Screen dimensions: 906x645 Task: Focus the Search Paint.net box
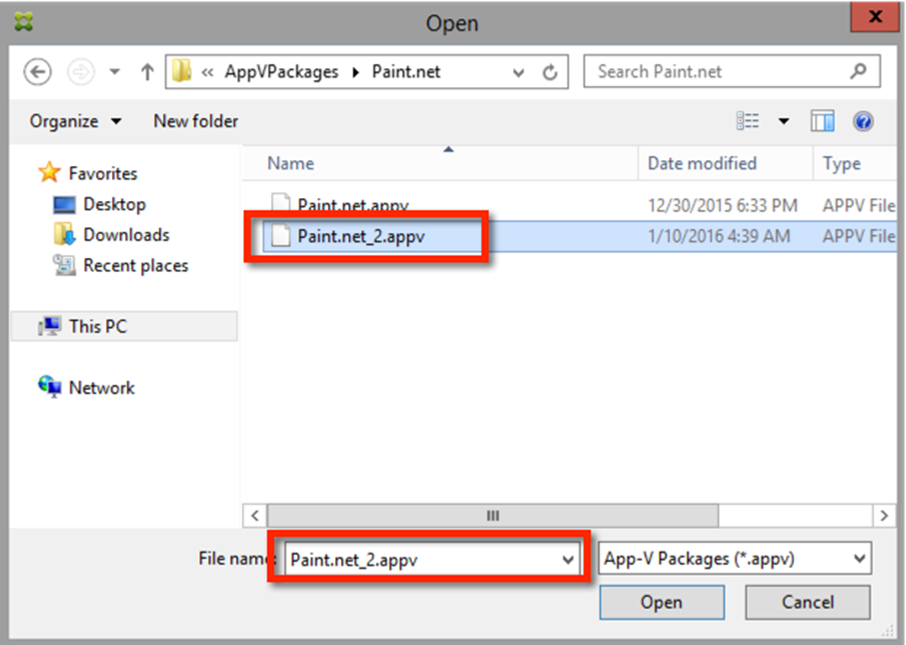(732, 72)
